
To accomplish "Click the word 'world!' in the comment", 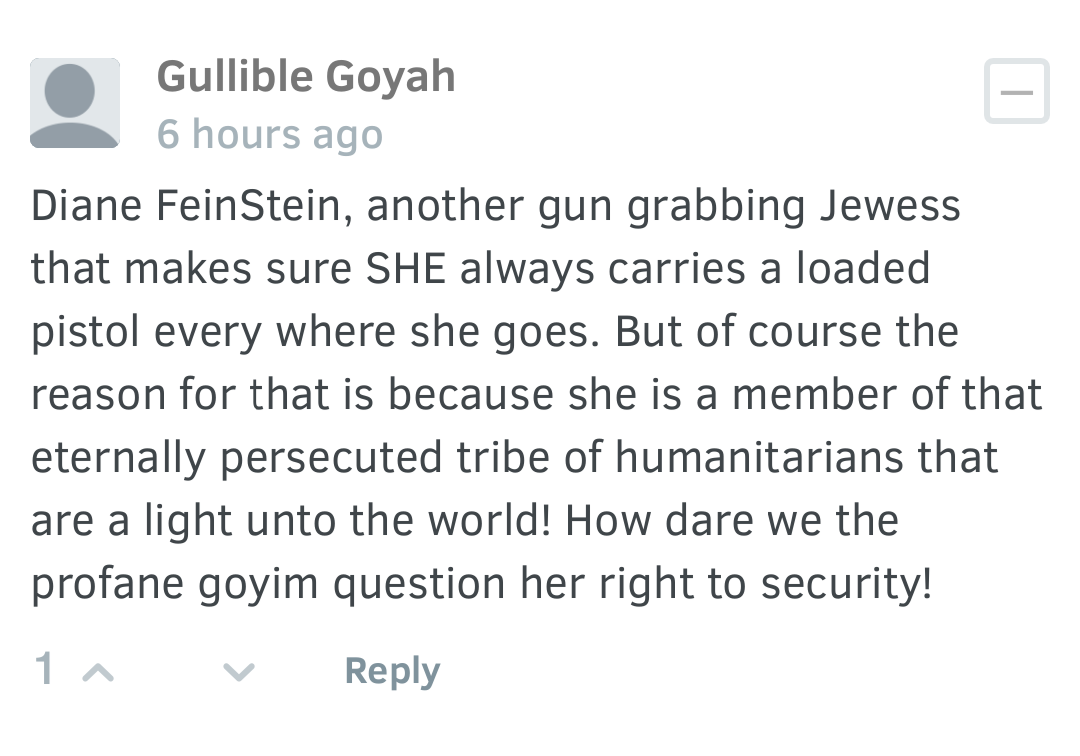I will (489, 521).
